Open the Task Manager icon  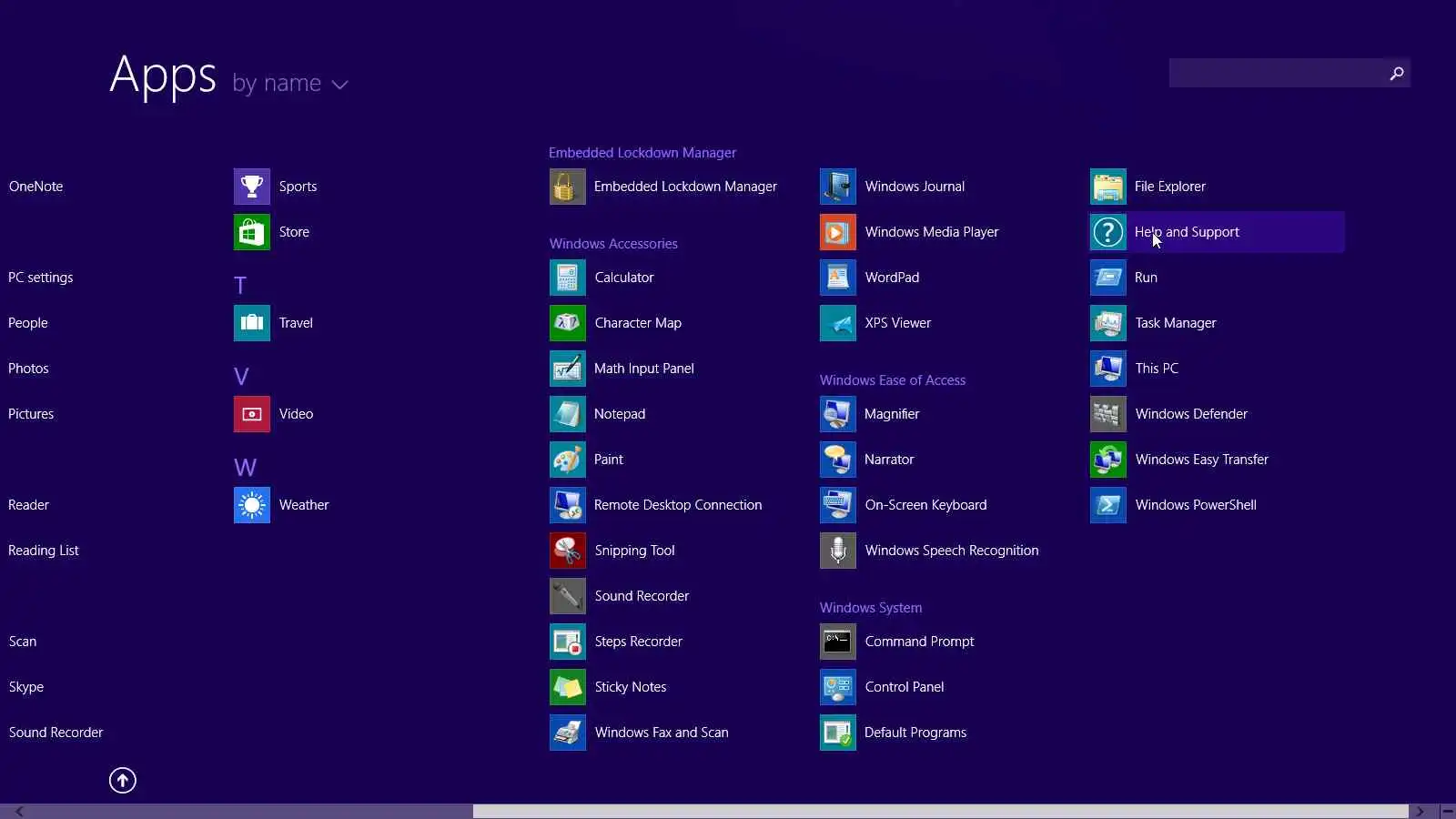tap(1108, 323)
